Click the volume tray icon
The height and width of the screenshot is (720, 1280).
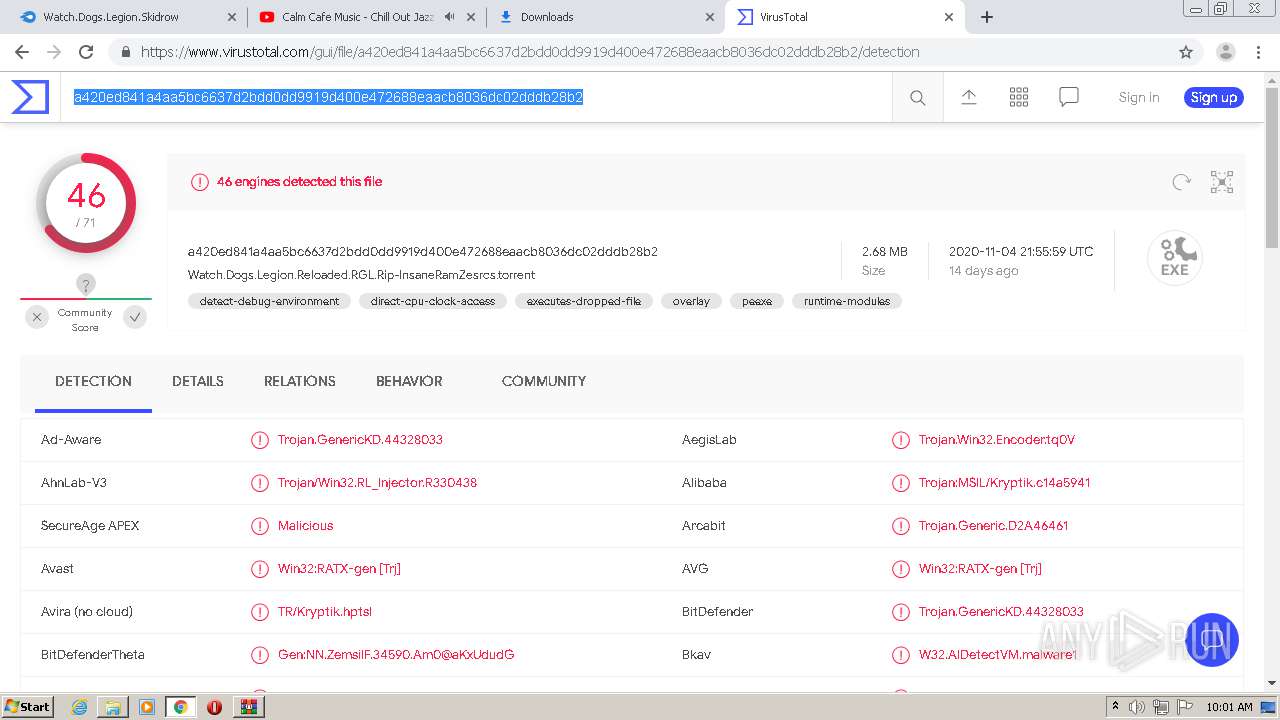[1137, 707]
